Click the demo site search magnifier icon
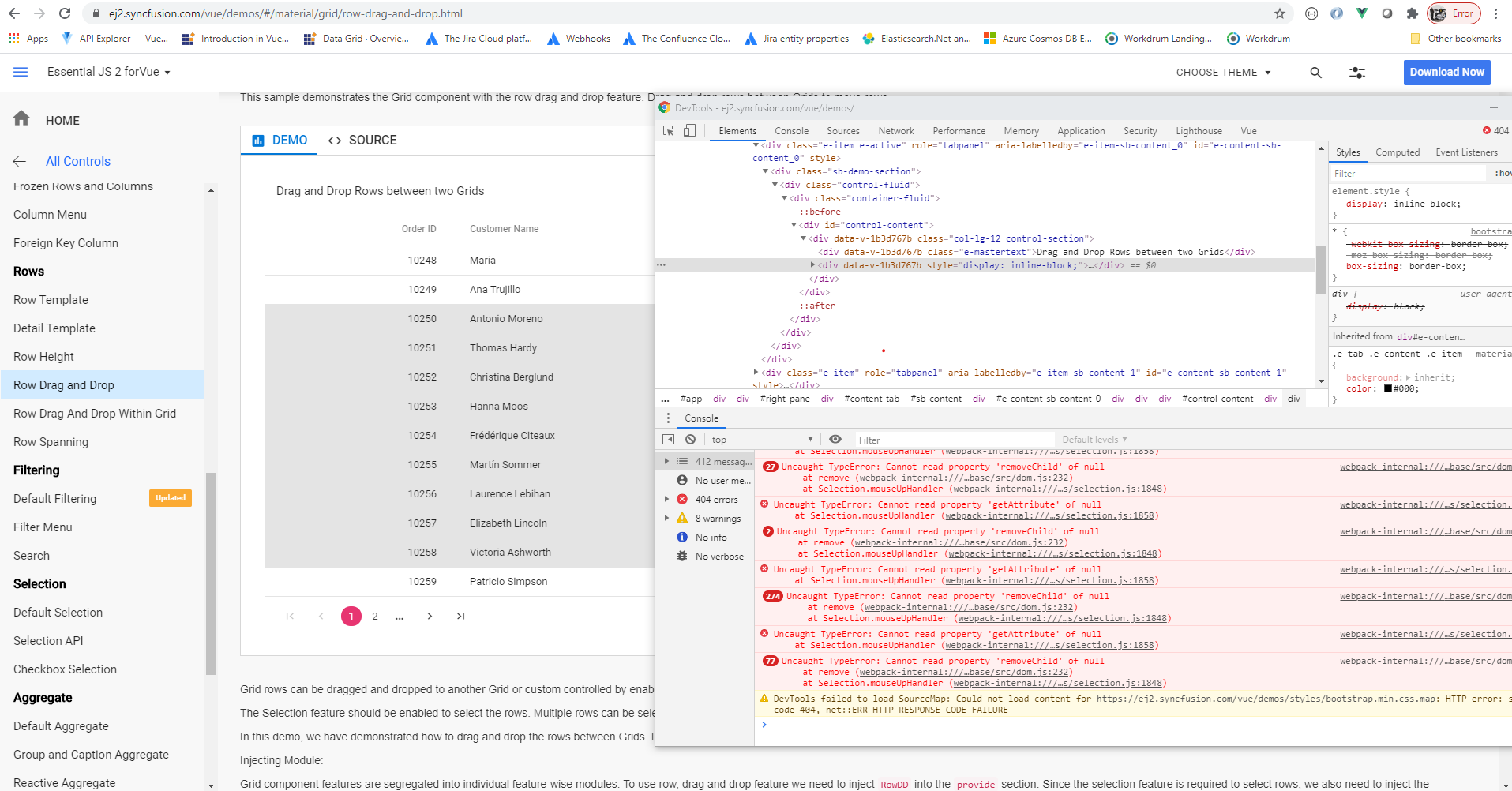Screen dimensions: 1512x791 [1315, 73]
